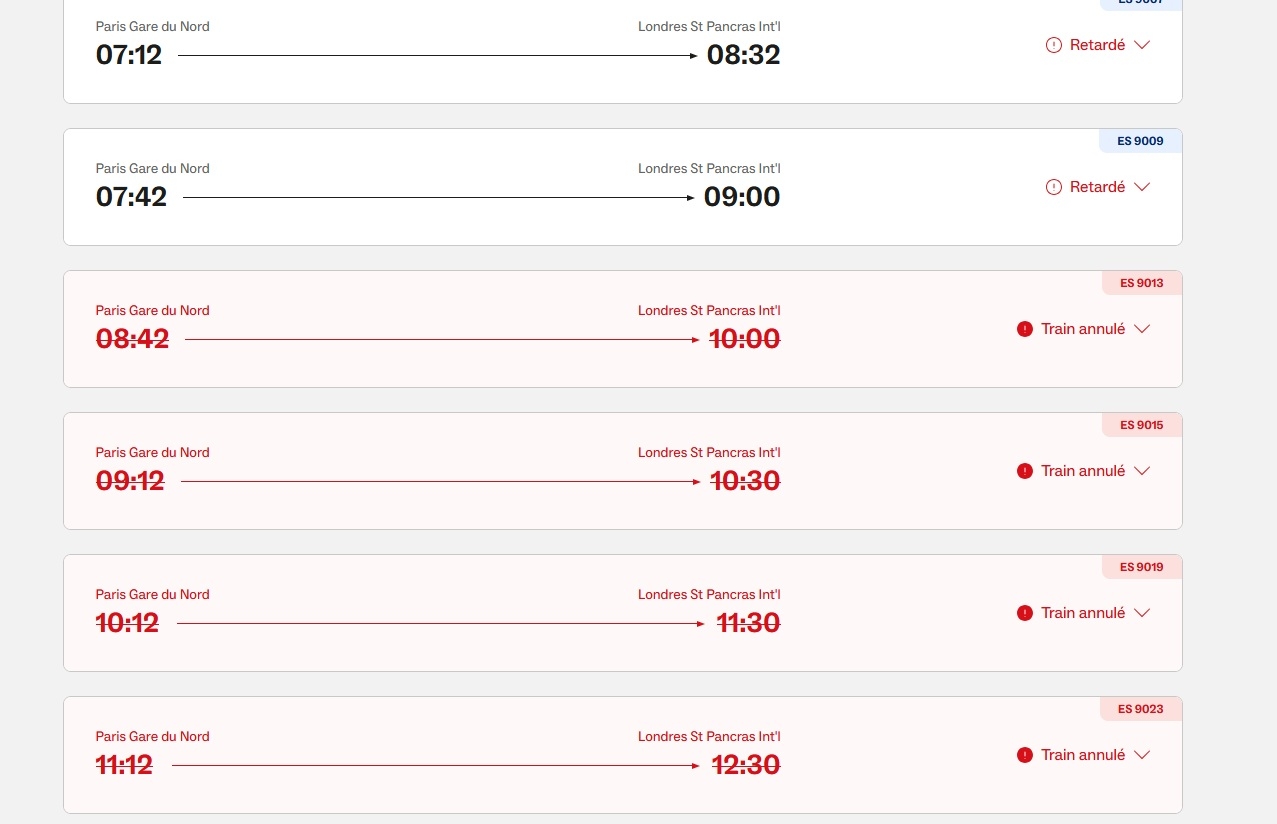Open the chevron for the 11:12 cancelled train
The width and height of the screenshot is (1277, 824).
point(1143,755)
